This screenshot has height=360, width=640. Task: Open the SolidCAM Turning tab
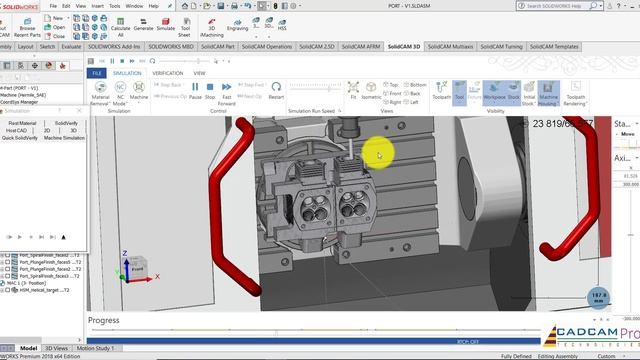tap(501, 47)
